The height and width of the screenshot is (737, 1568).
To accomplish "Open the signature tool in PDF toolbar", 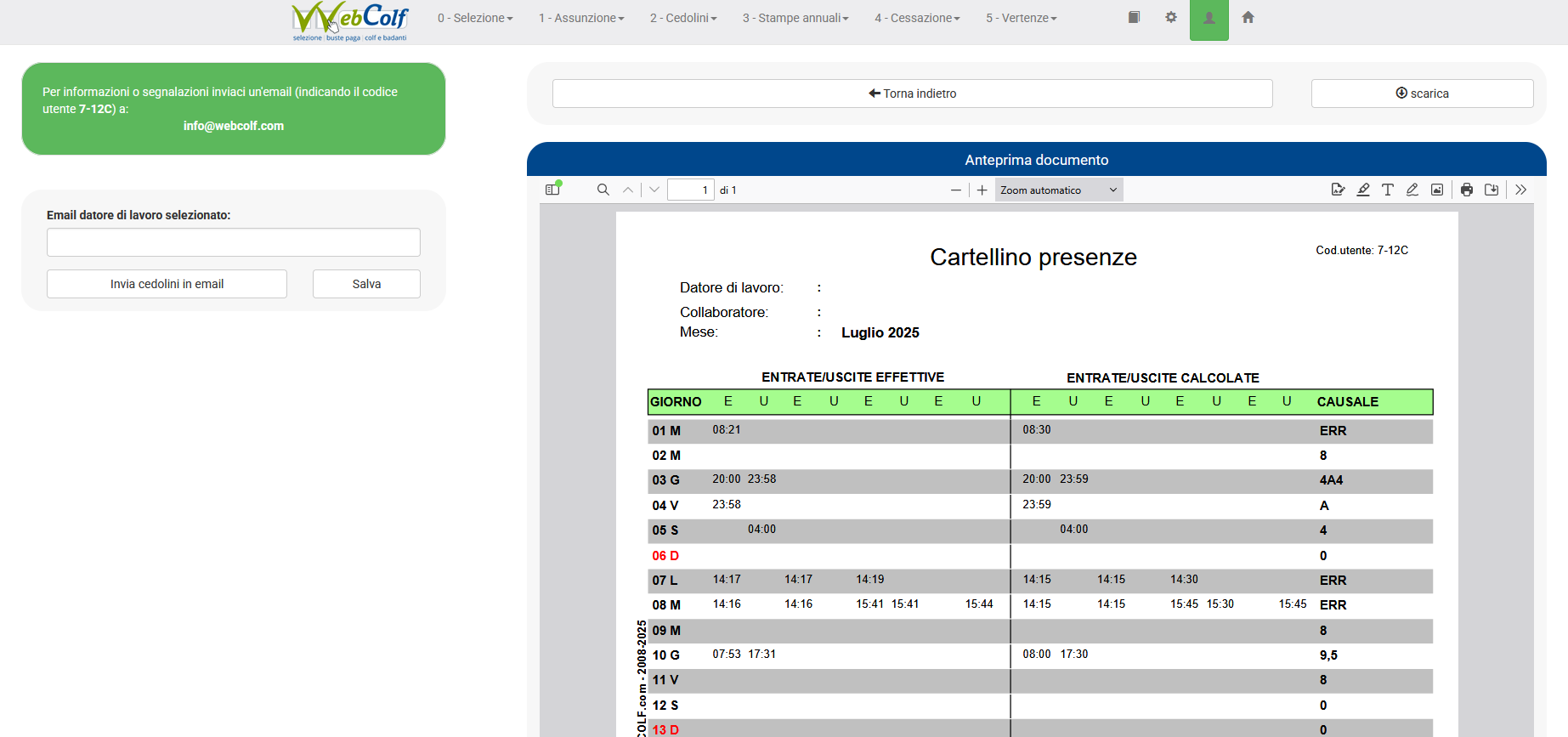I will click(1338, 190).
